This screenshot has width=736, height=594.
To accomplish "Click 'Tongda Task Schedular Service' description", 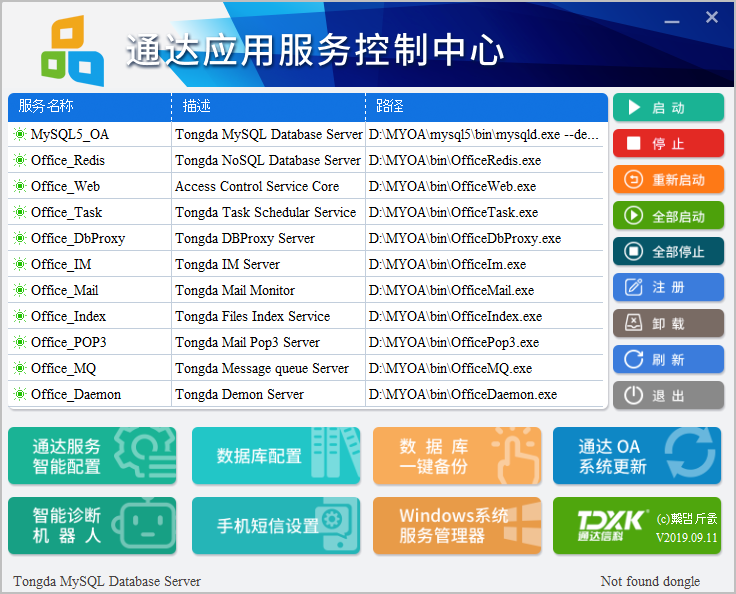I will [x=266, y=213].
